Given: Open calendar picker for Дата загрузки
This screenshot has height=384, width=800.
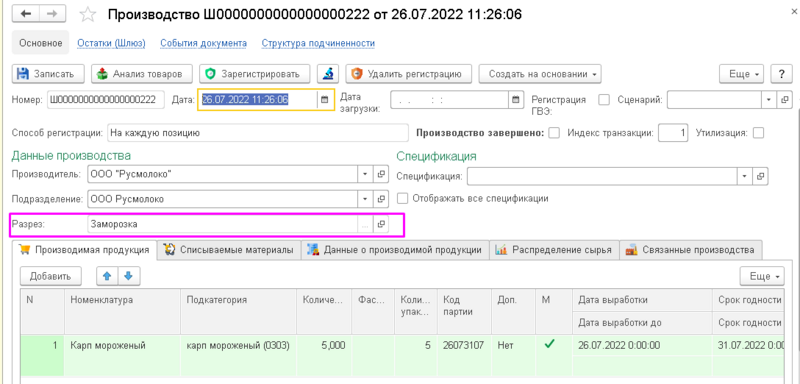Looking at the screenshot, I should 515,100.
